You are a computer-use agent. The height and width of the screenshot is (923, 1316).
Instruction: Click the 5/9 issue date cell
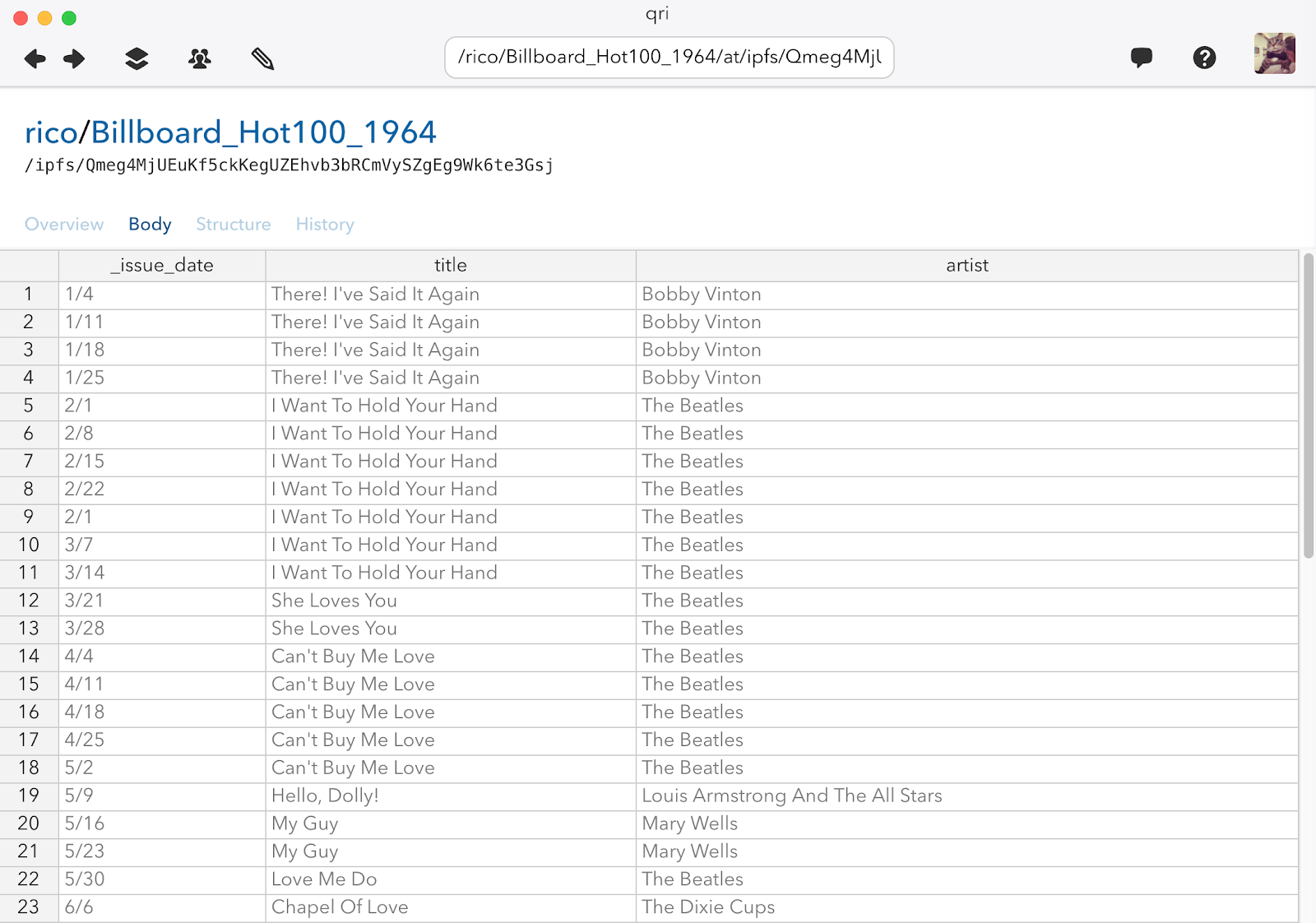[x=162, y=796]
